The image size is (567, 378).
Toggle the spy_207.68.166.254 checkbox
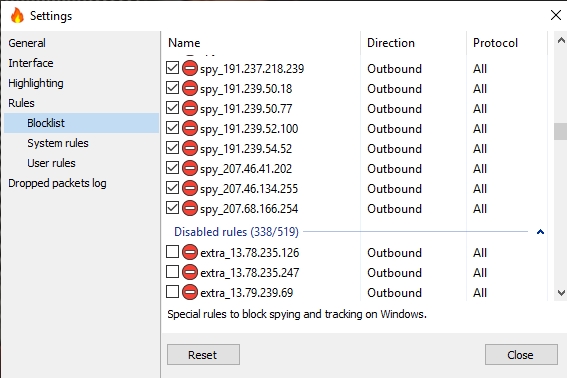click(x=172, y=208)
